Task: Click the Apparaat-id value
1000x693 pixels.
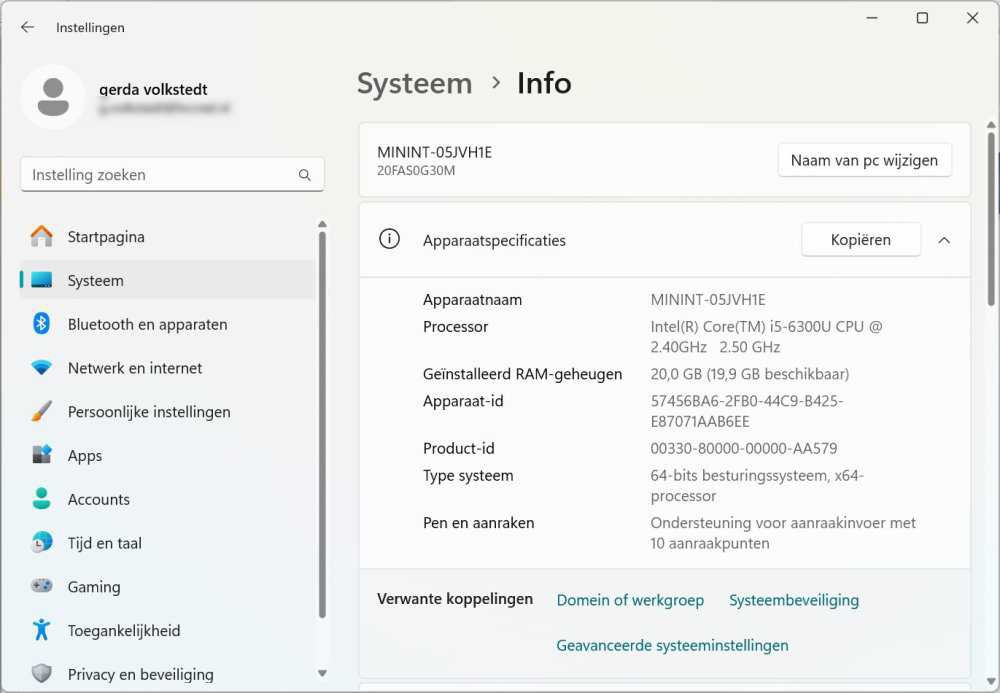Action: pos(746,411)
